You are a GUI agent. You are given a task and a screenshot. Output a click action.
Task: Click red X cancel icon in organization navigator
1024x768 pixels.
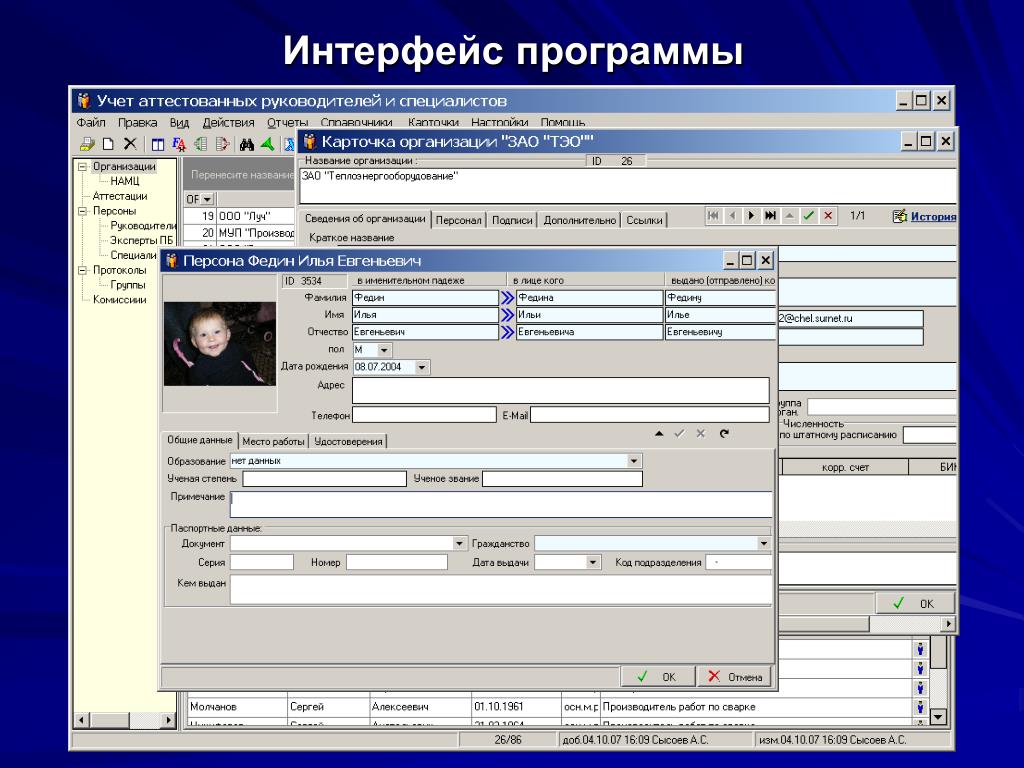click(828, 216)
